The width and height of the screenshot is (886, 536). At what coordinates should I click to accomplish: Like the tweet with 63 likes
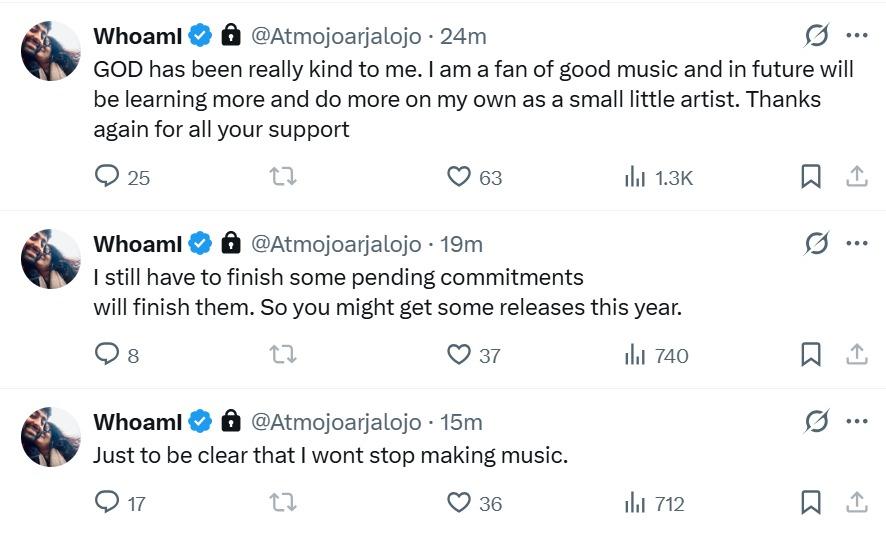(459, 177)
